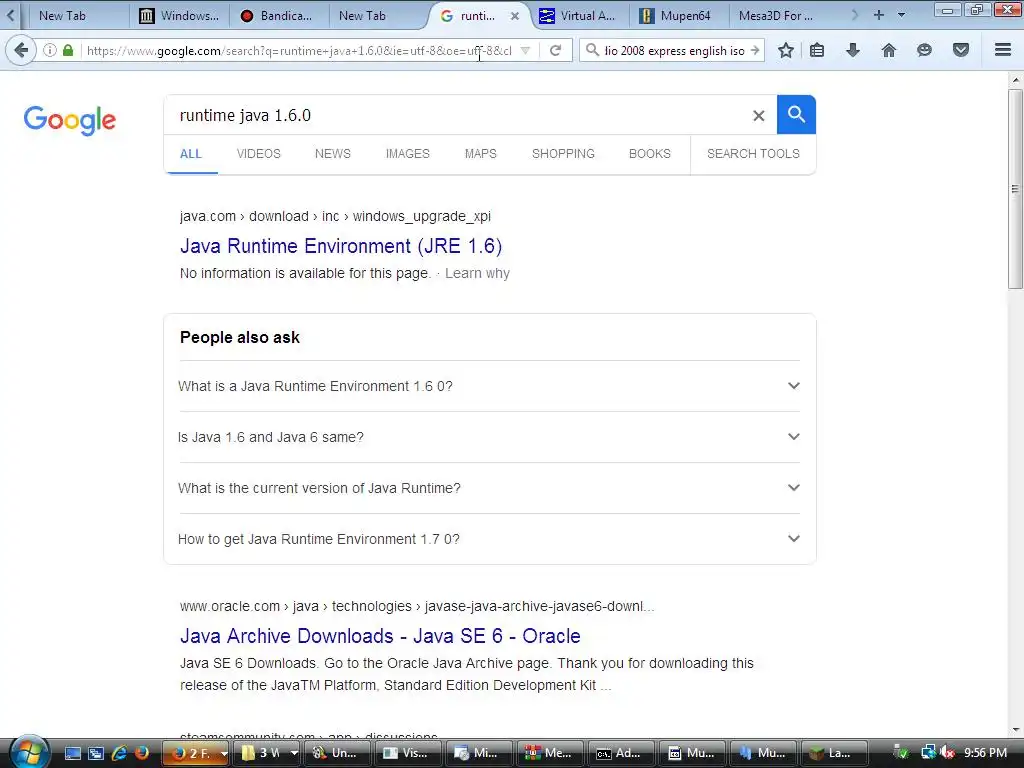
Task: Open the Windows Start orb
Action: click(29, 752)
